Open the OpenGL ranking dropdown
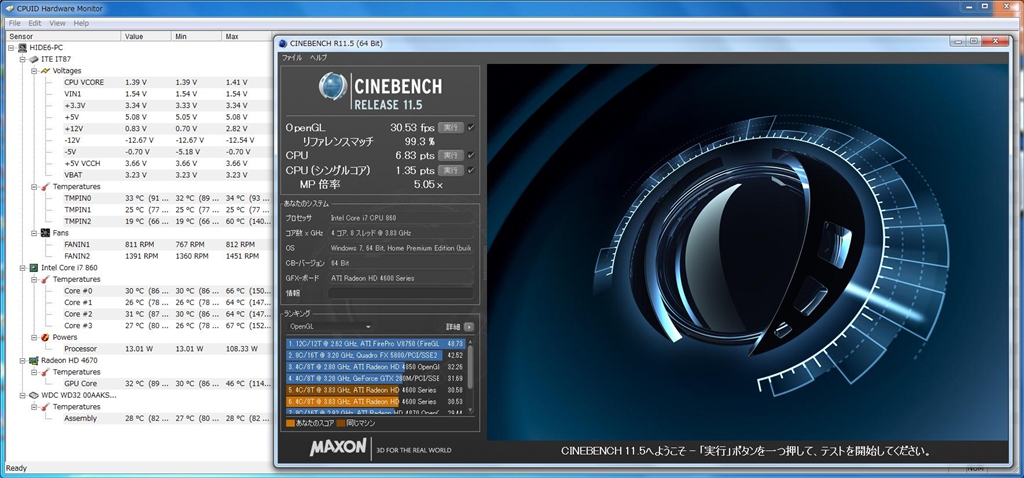 330,326
